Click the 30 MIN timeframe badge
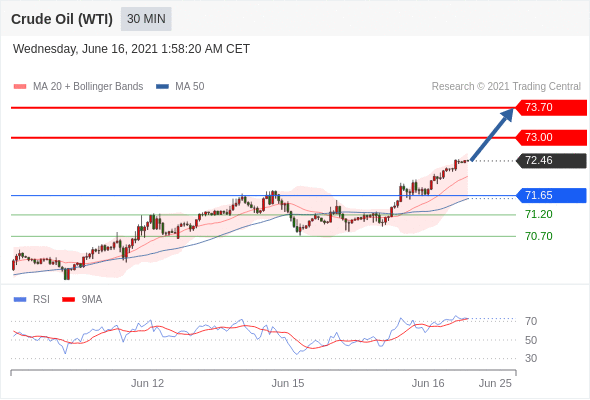This screenshot has width=590, height=400. pos(146,19)
